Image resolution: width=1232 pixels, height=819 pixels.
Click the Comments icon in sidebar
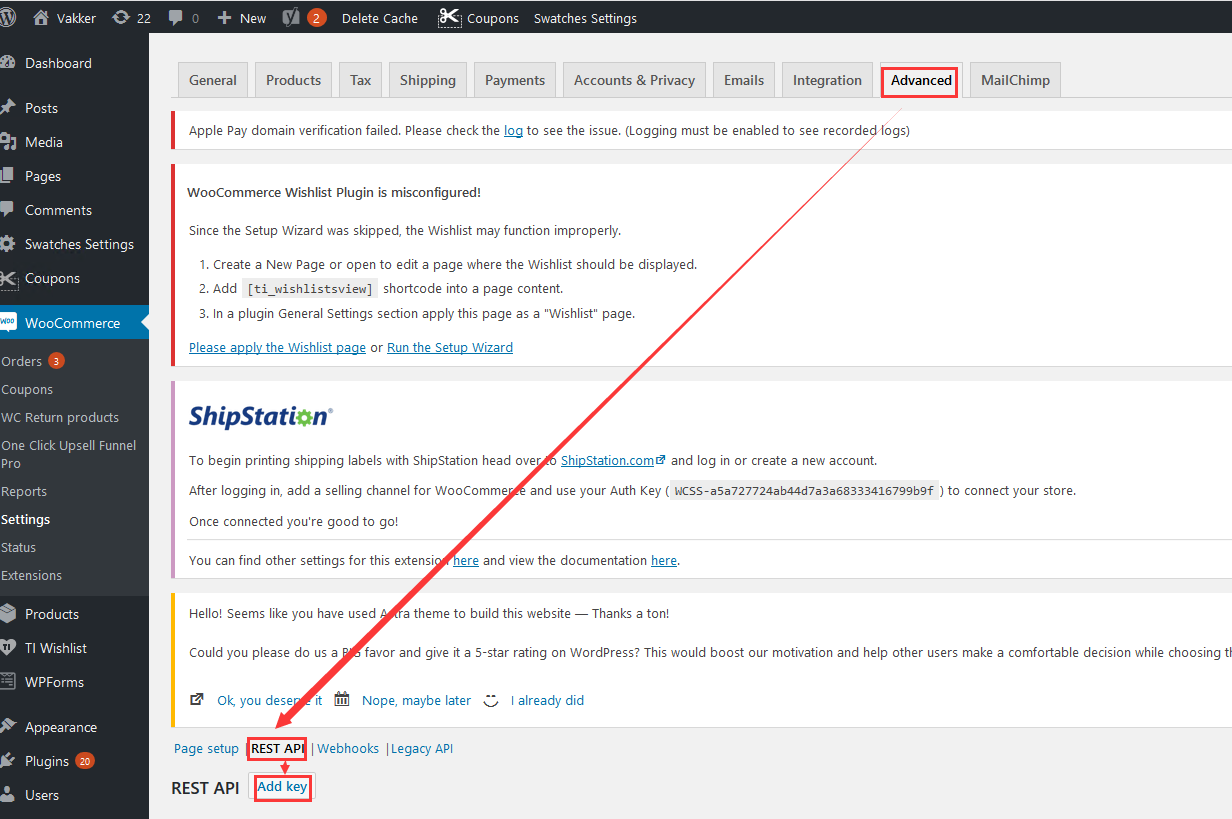coord(8,210)
